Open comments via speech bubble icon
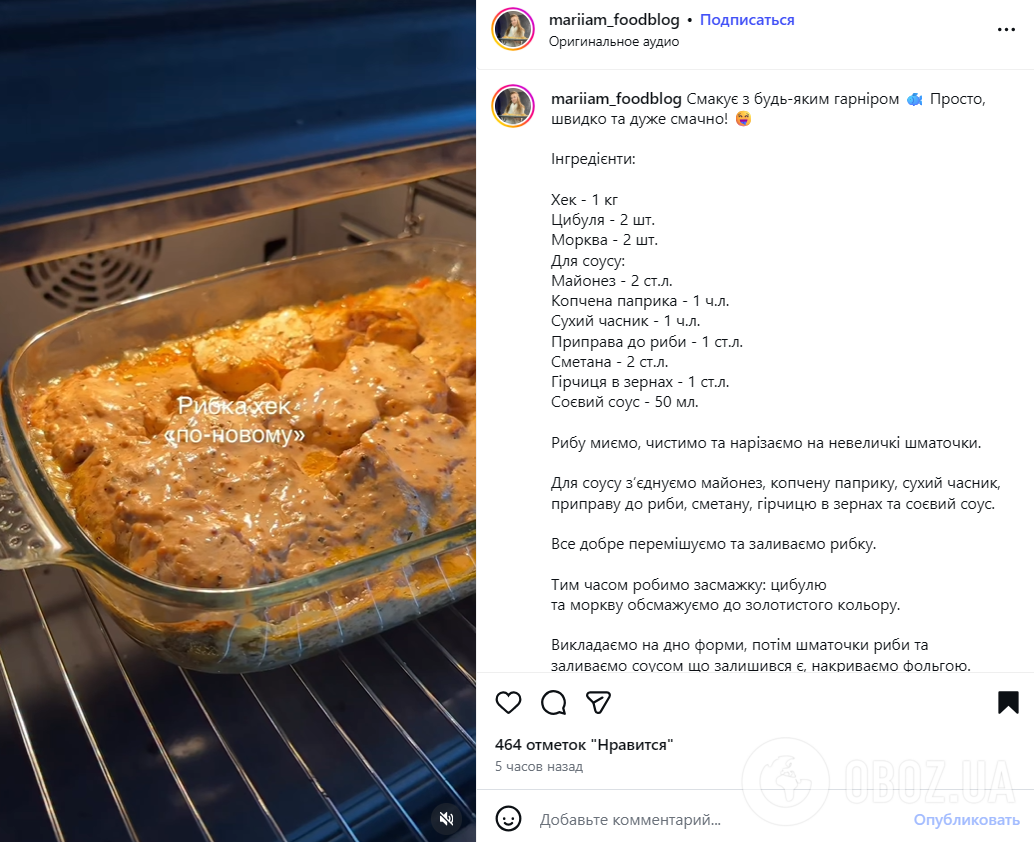The width and height of the screenshot is (1034, 842). (x=553, y=703)
